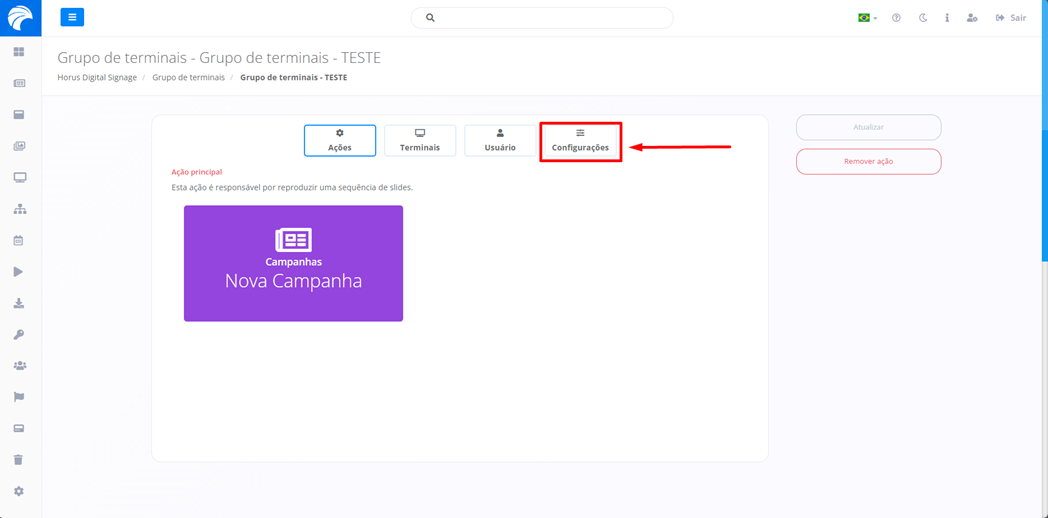Open the hierarchy tree icon in sidebar
This screenshot has height=518, width=1048.
[x=19, y=209]
